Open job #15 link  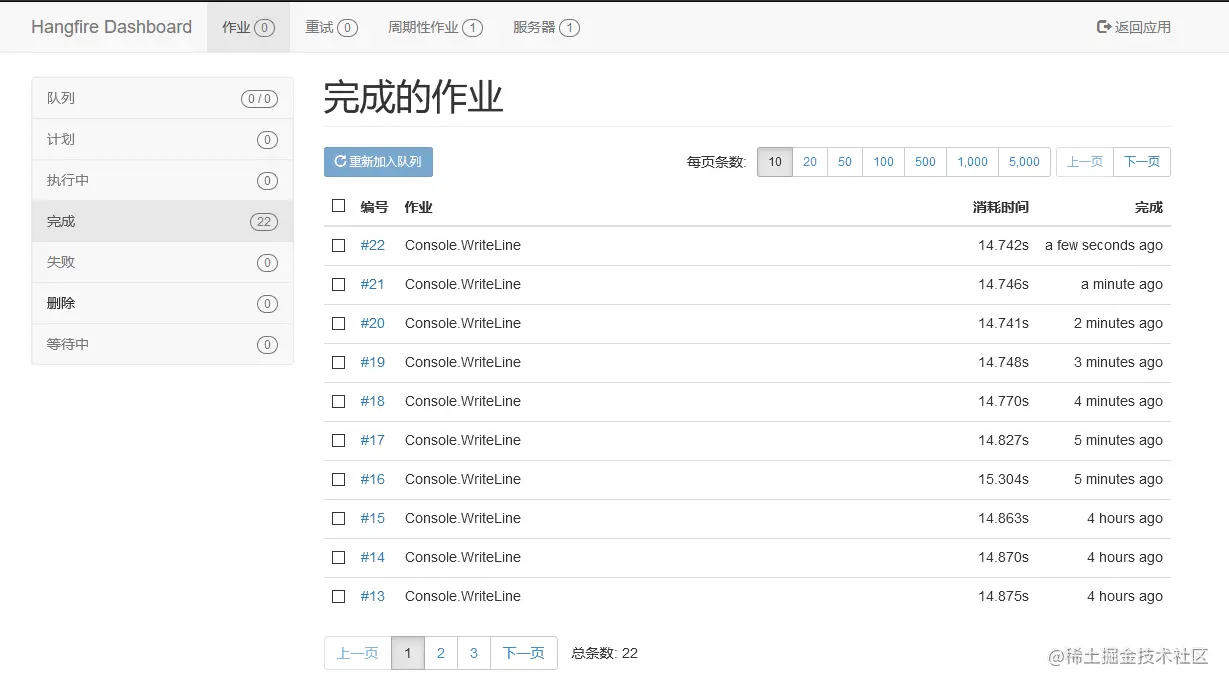click(x=372, y=518)
